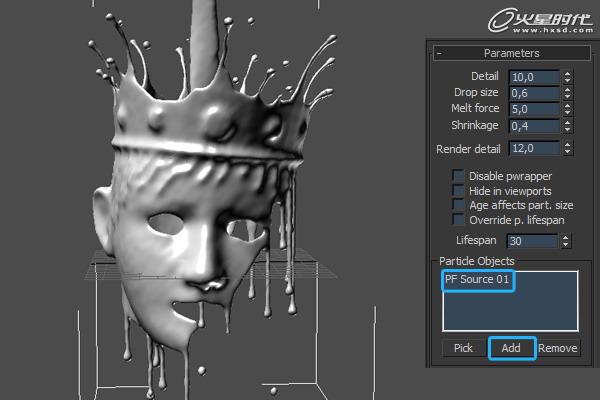This screenshot has width=600, height=400.
Task: Click the Add button
Action: pos(511,348)
